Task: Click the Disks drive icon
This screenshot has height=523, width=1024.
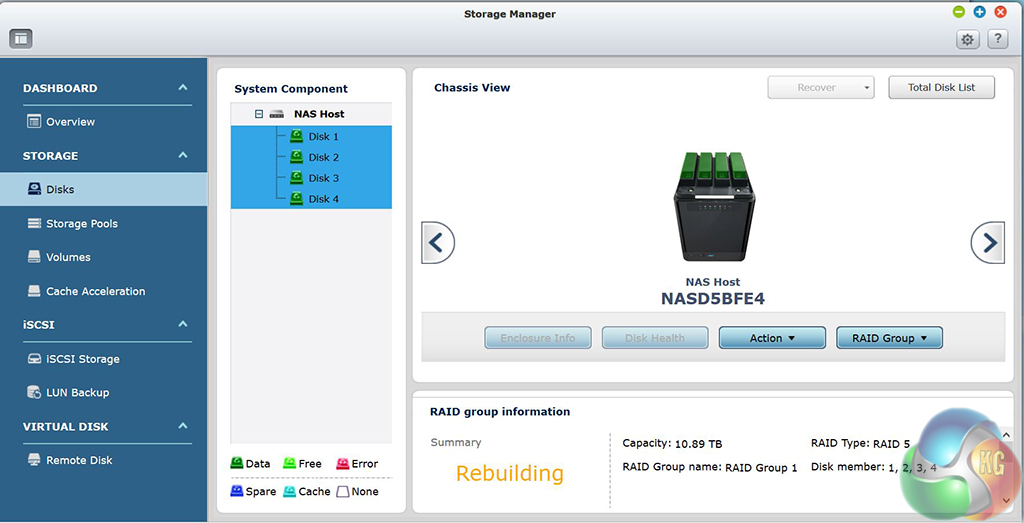Action: (34, 189)
